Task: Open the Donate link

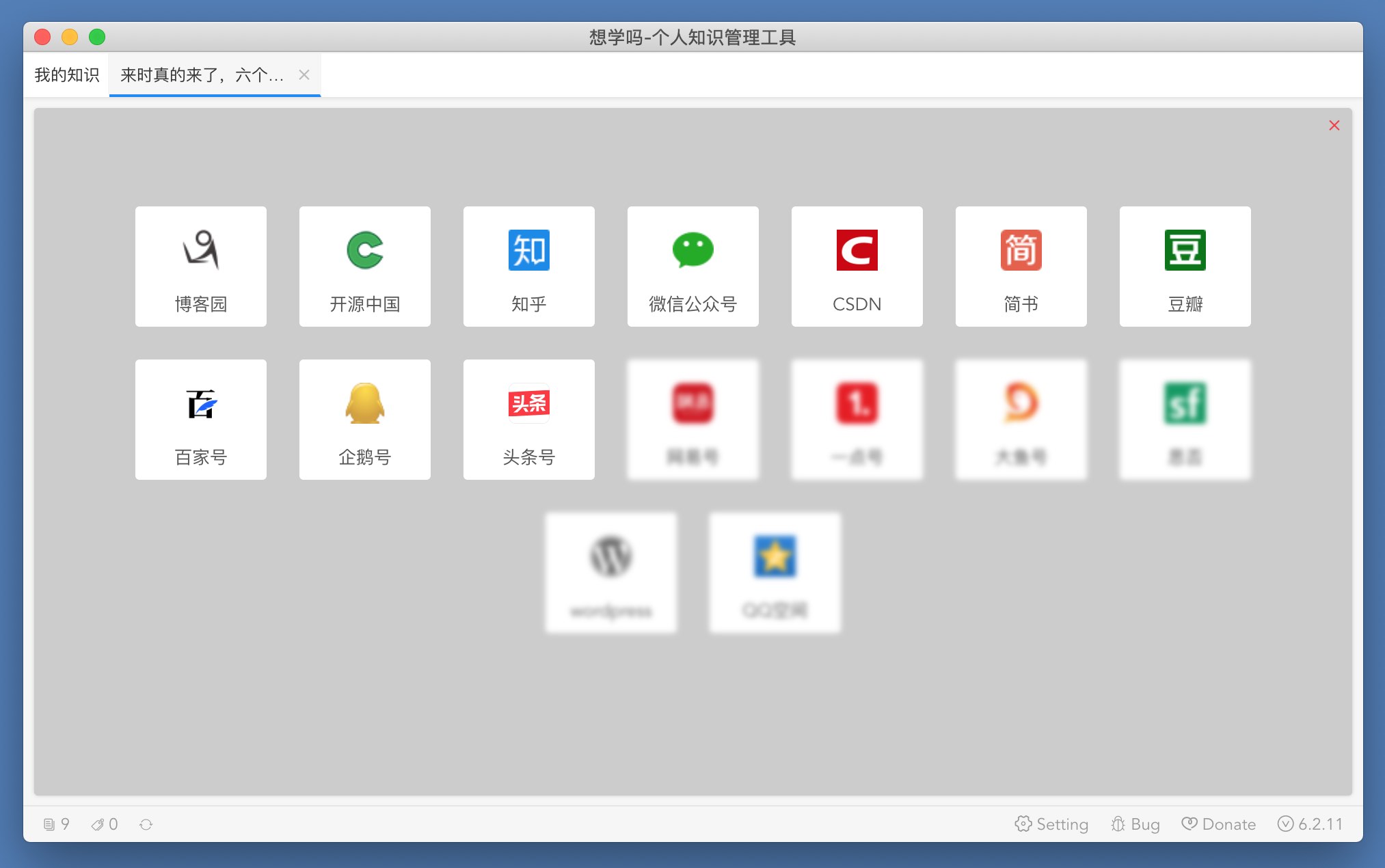Action: (x=1218, y=824)
